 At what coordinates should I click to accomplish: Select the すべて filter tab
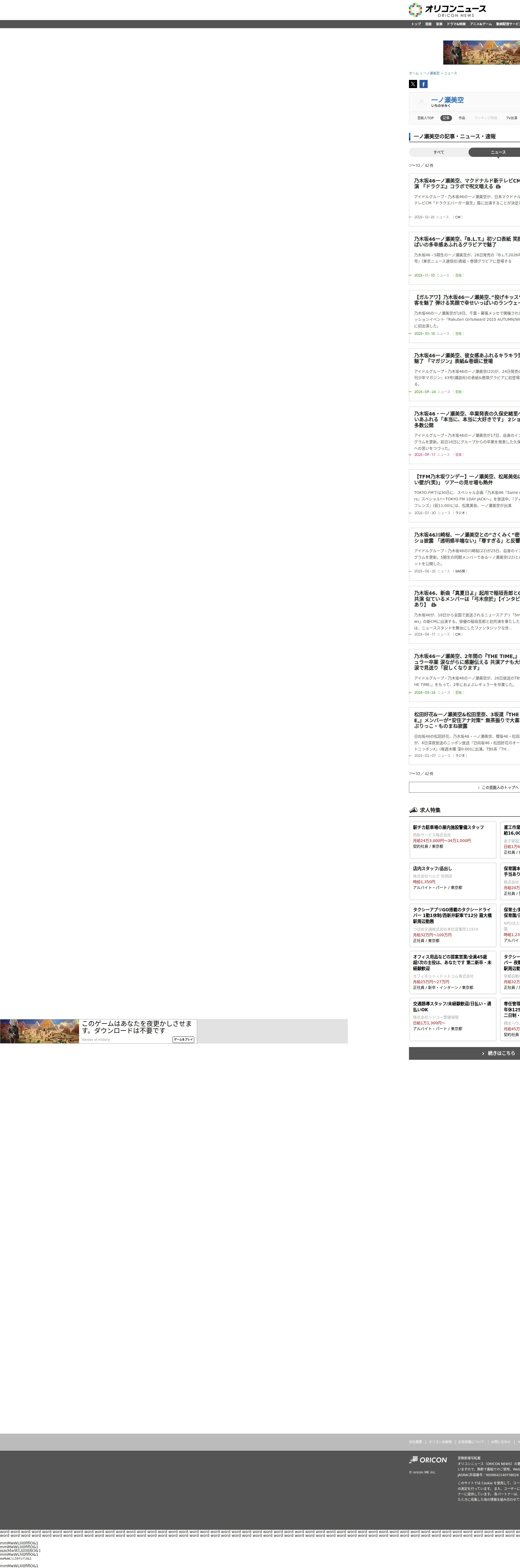(438, 152)
